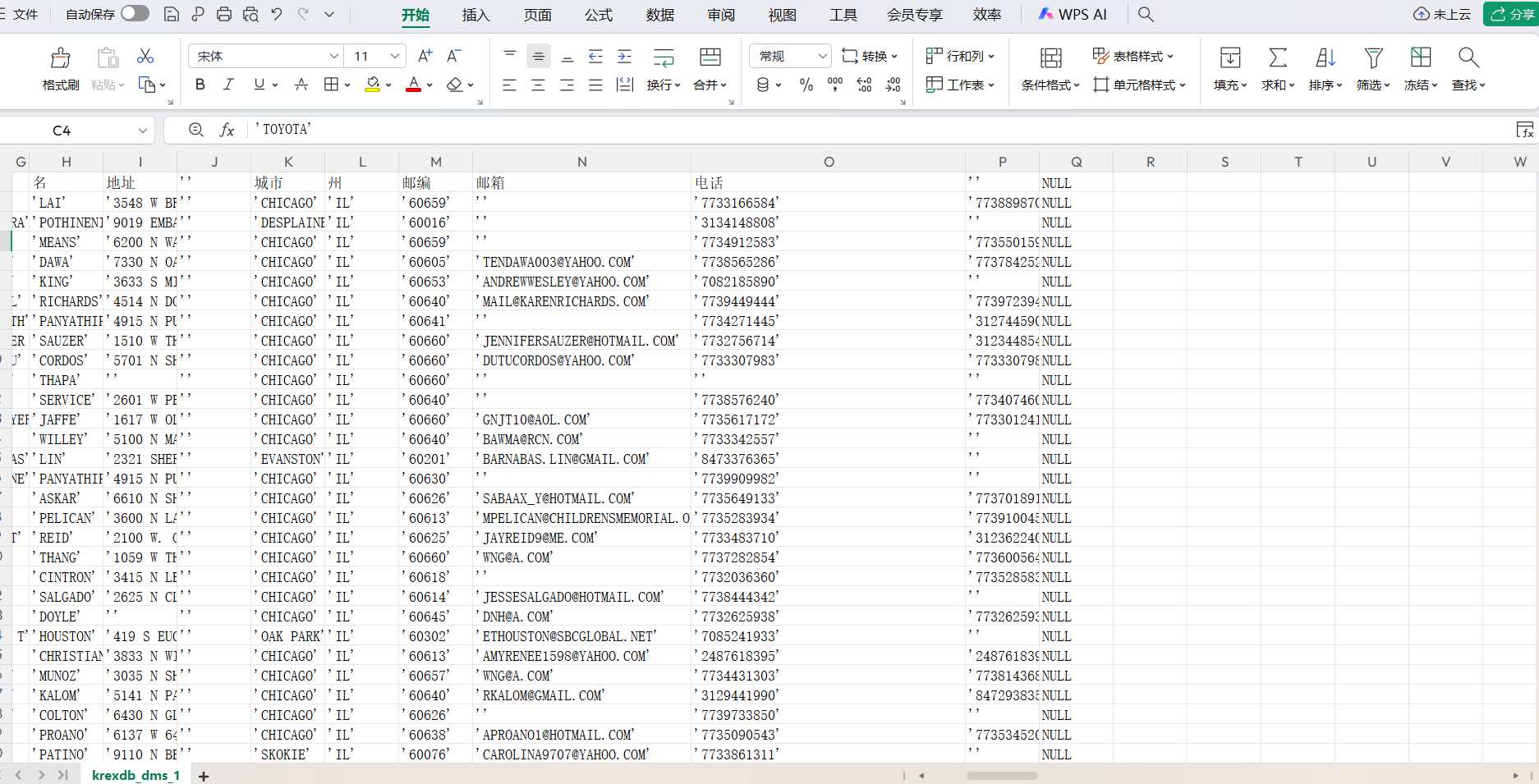Open Print Preview from the quick access bar
The height and width of the screenshot is (784, 1539).
coord(250,14)
